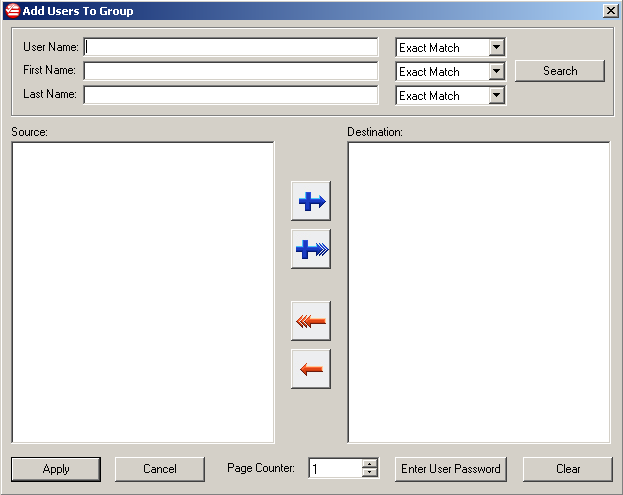Click inside the Destination list box

tap(479, 292)
